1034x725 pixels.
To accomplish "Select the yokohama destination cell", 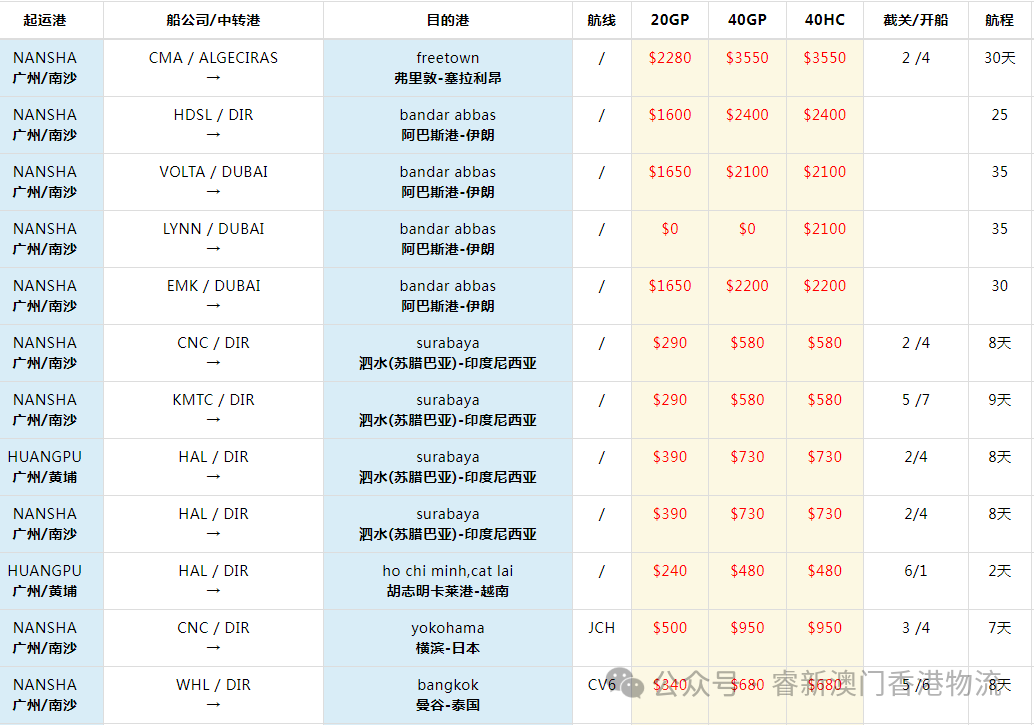I will coord(448,638).
